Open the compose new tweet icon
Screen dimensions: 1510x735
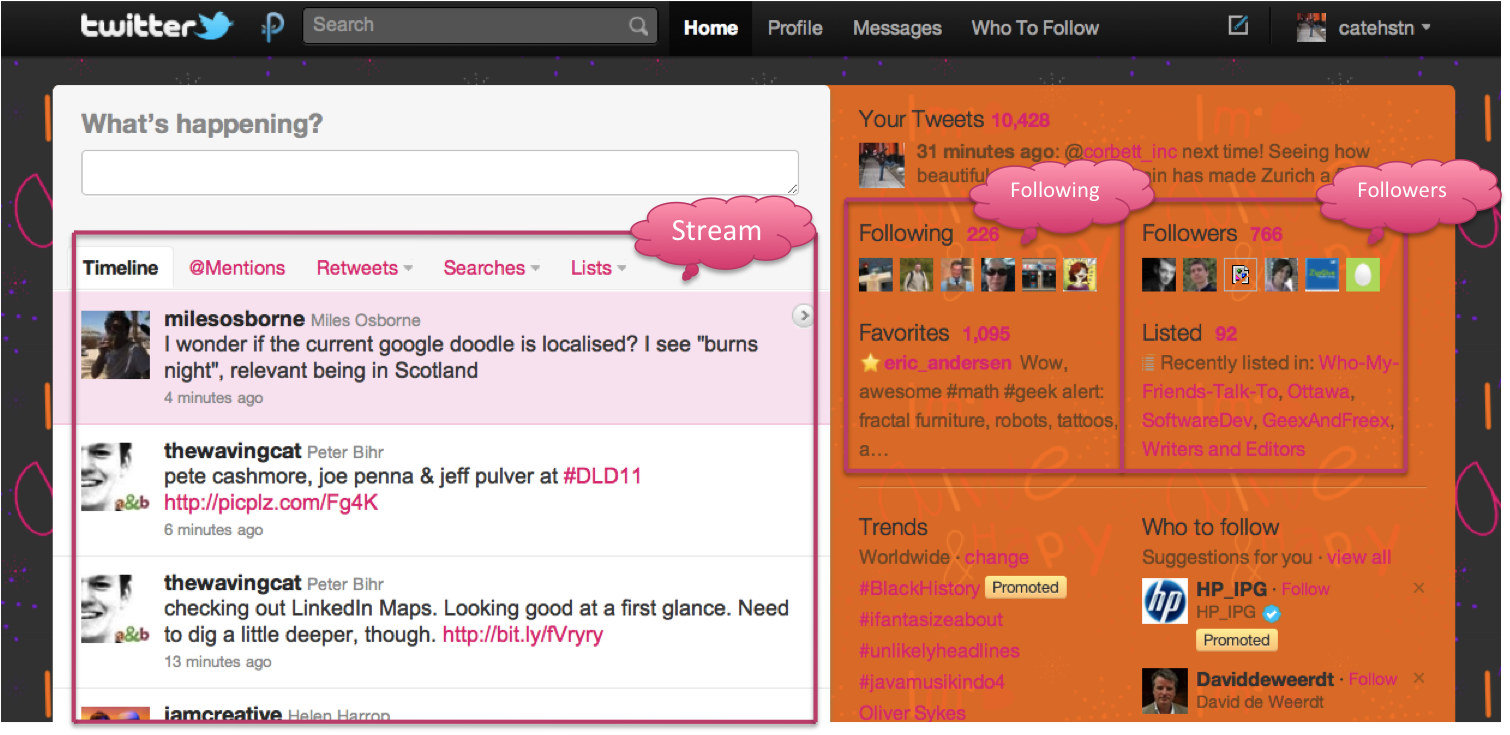pyautogui.click(x=1238, y=26)
